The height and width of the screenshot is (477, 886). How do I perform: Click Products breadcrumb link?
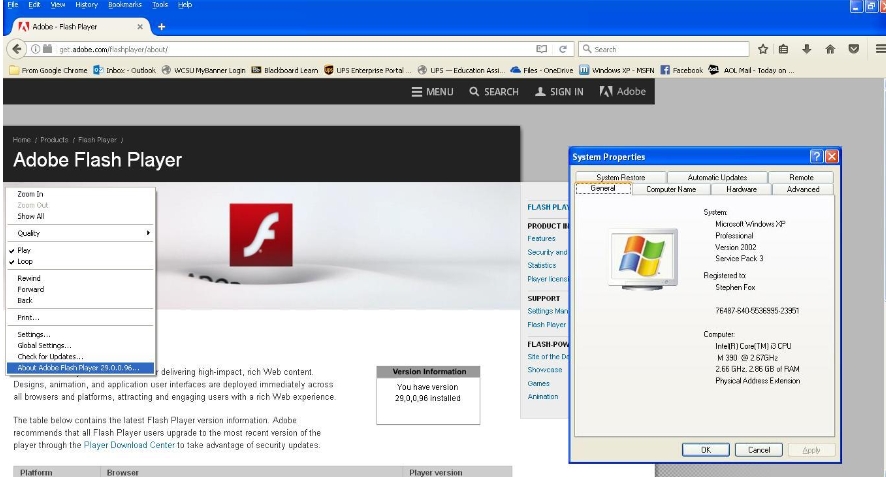[54, 140]
